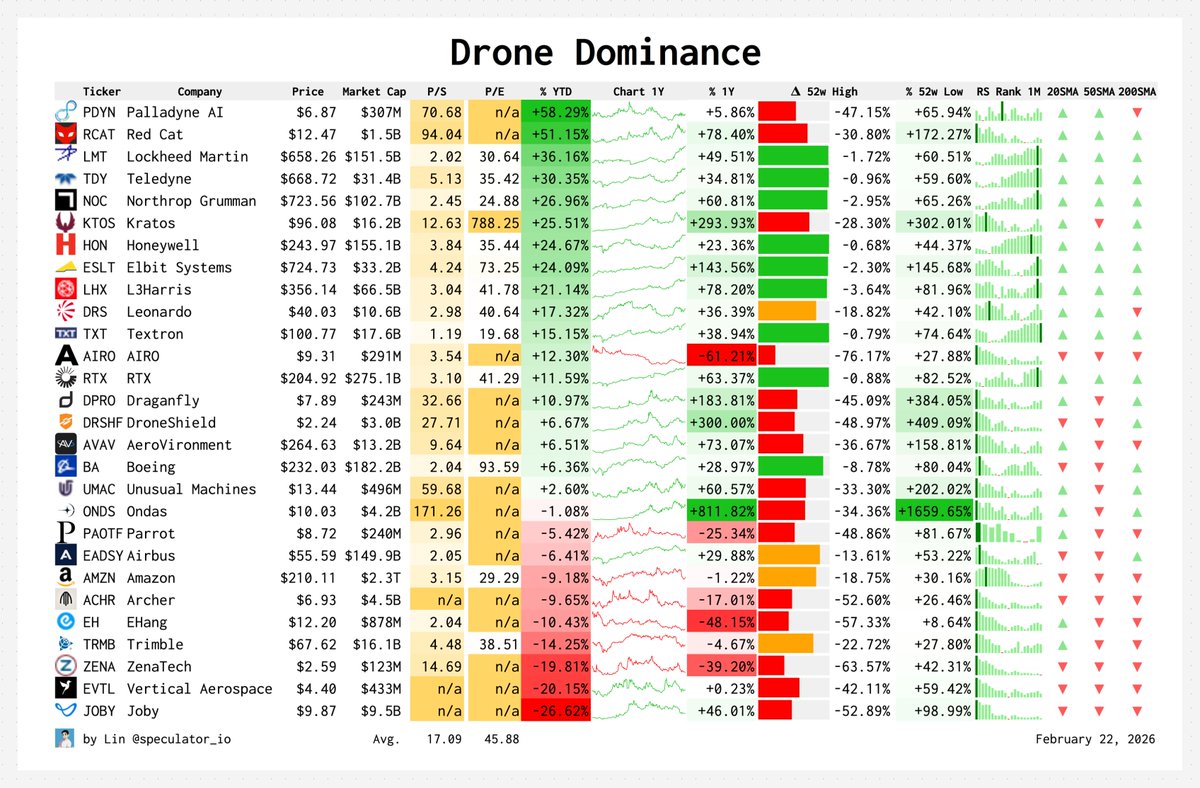This screenshot has width=1200, height=788.
Task: Click the DRS orange 52w high bar
Action: (787, 311)
